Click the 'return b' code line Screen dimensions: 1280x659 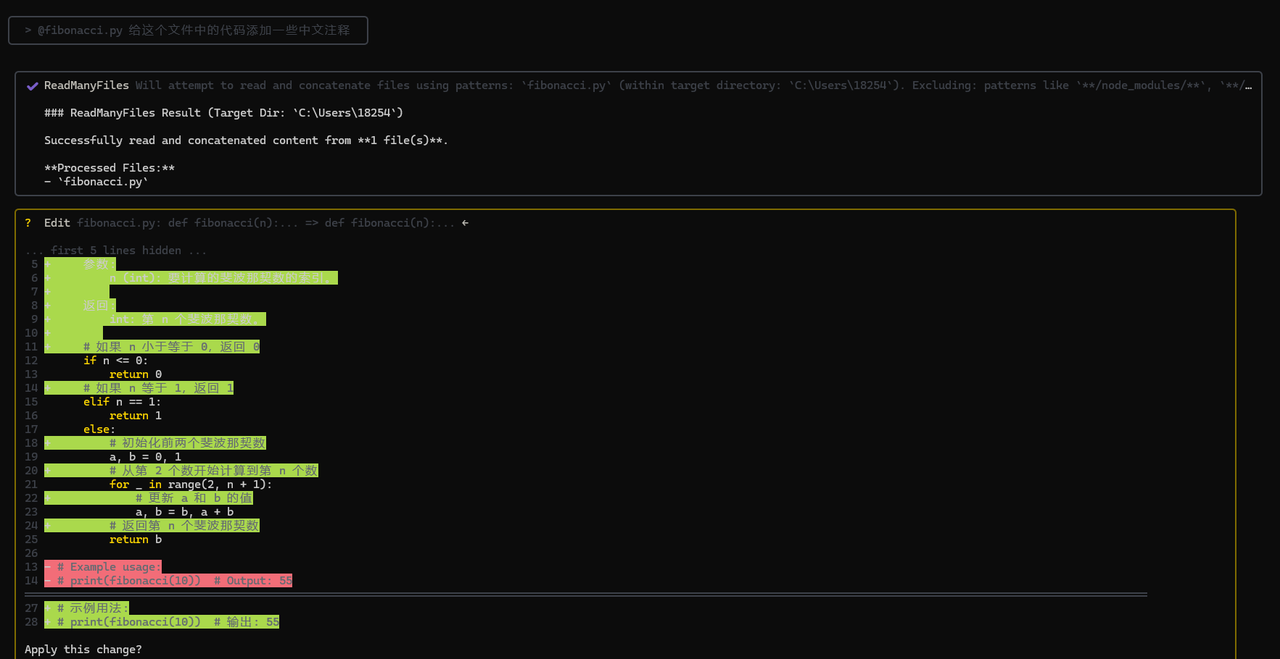click(x=136, y=540)
